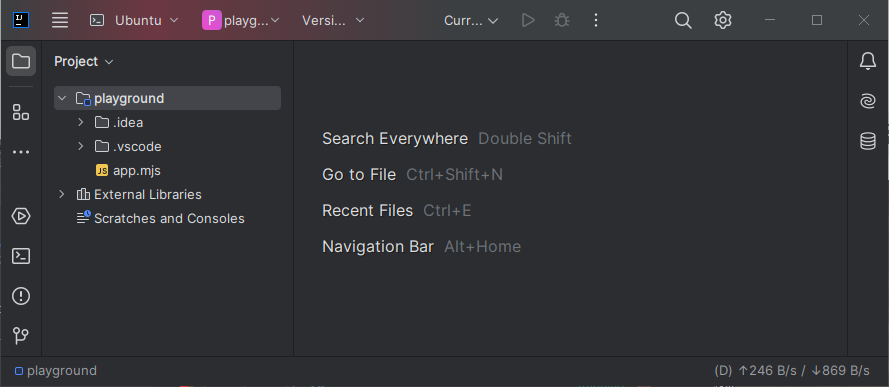889x387 pixels.
Task: Click the pink P project icon
Action: 211,20
